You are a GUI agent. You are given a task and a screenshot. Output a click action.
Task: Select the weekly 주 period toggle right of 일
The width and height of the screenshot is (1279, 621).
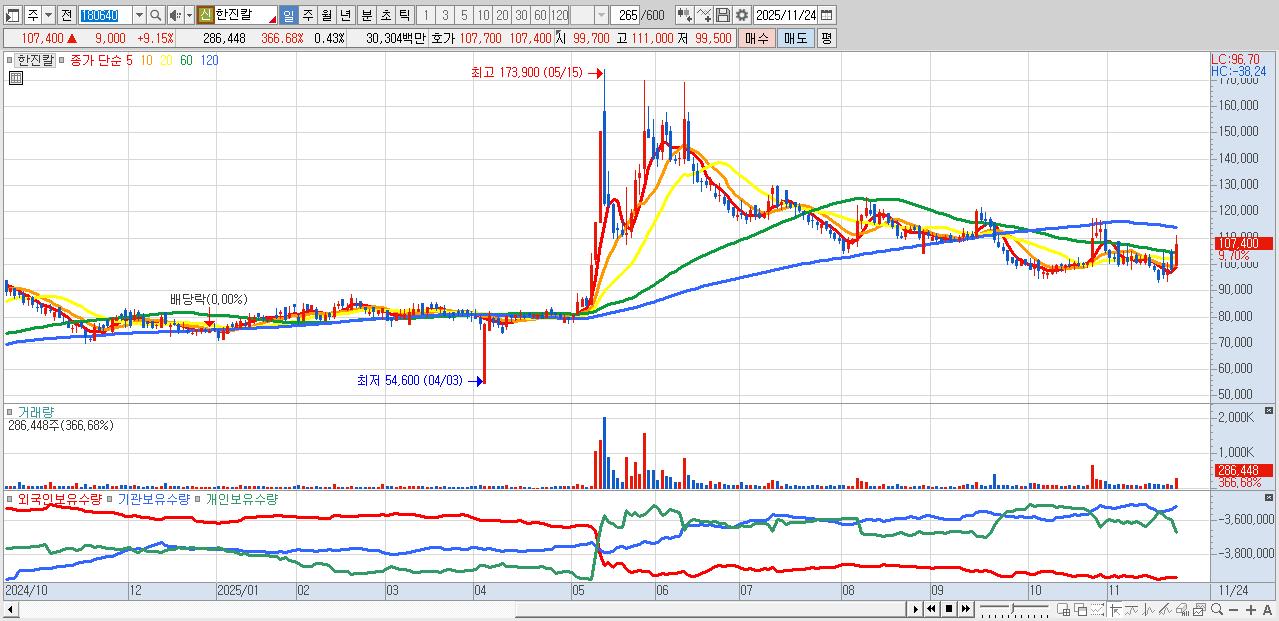307,15
